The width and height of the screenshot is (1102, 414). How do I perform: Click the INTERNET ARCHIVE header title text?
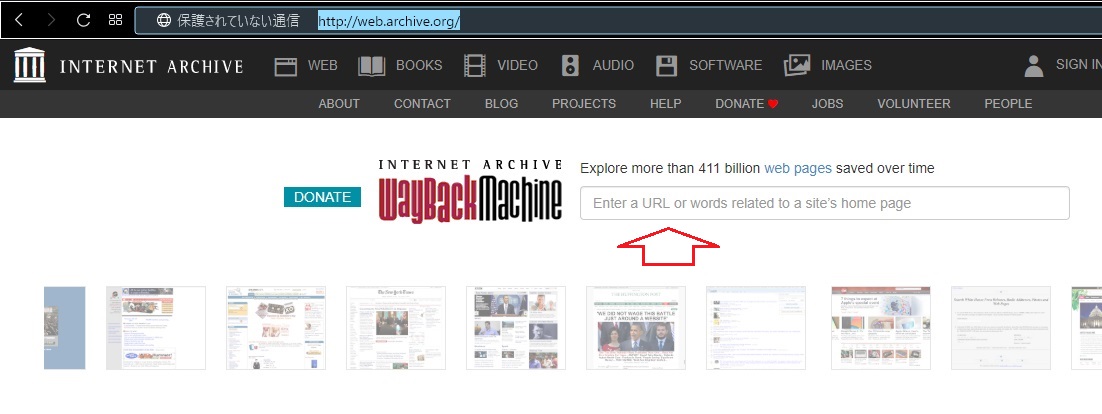click(x=151, y=67)
